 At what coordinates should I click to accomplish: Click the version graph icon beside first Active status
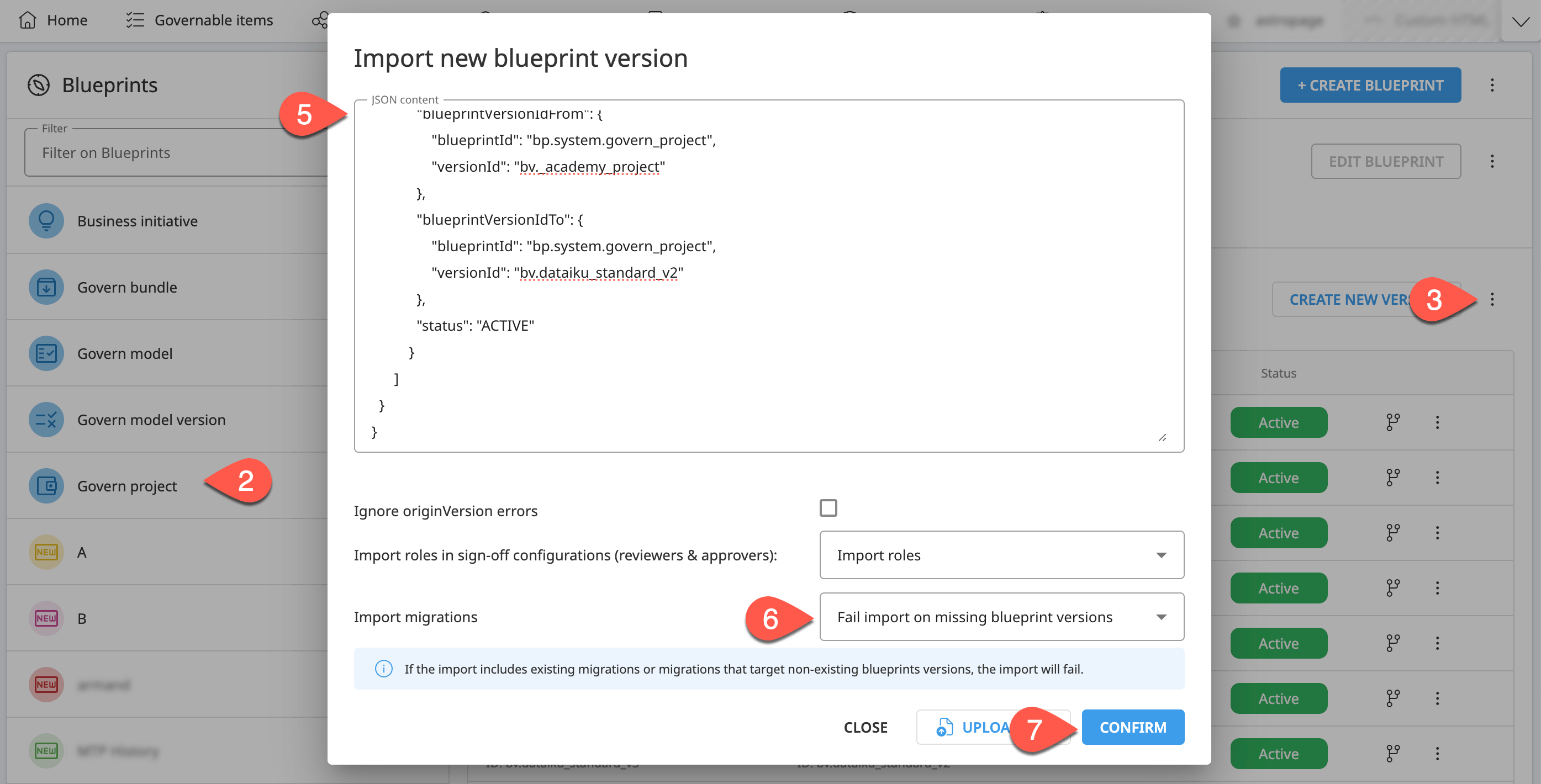1392,422
